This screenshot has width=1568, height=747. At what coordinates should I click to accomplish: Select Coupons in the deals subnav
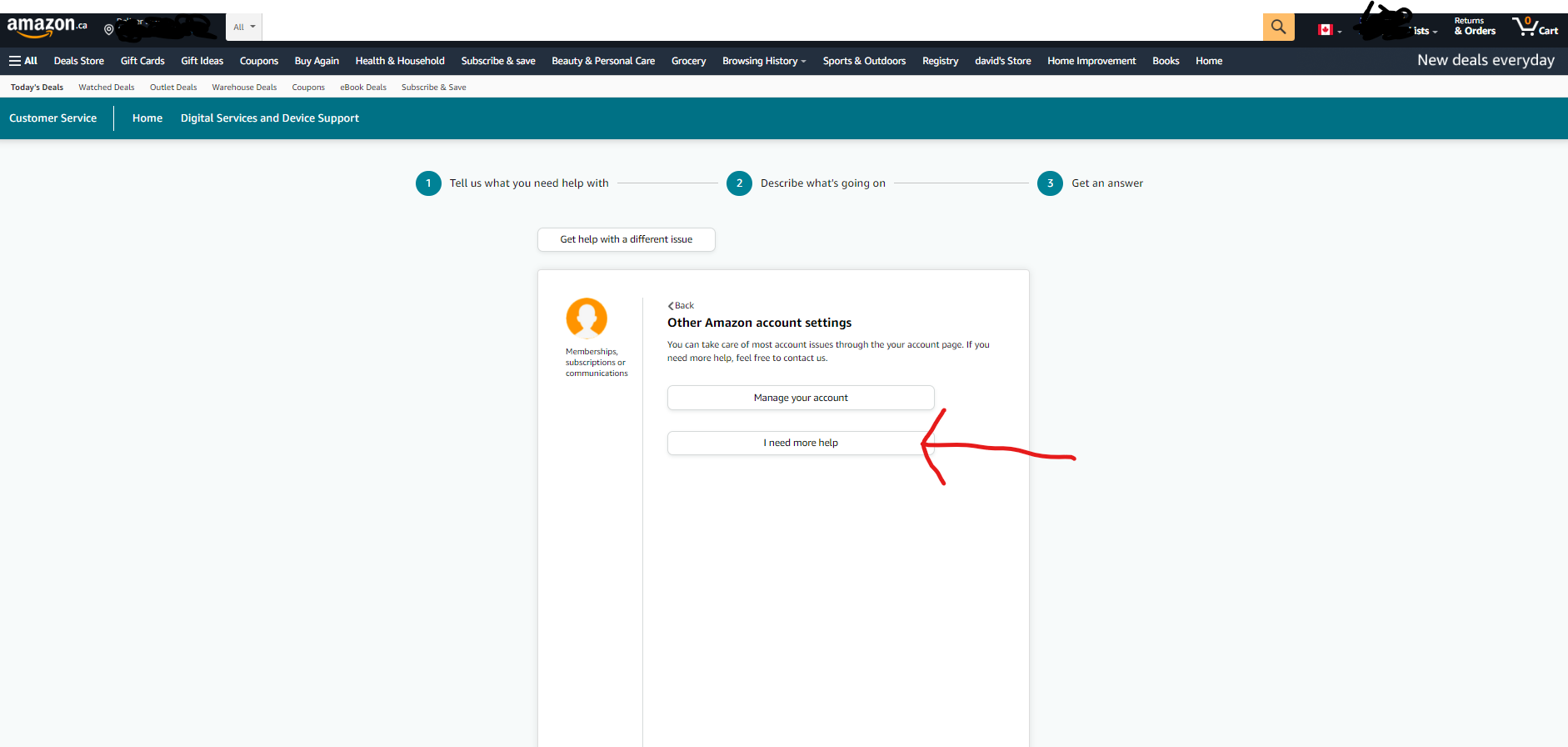pyautogui.click(x=308, y=88)
